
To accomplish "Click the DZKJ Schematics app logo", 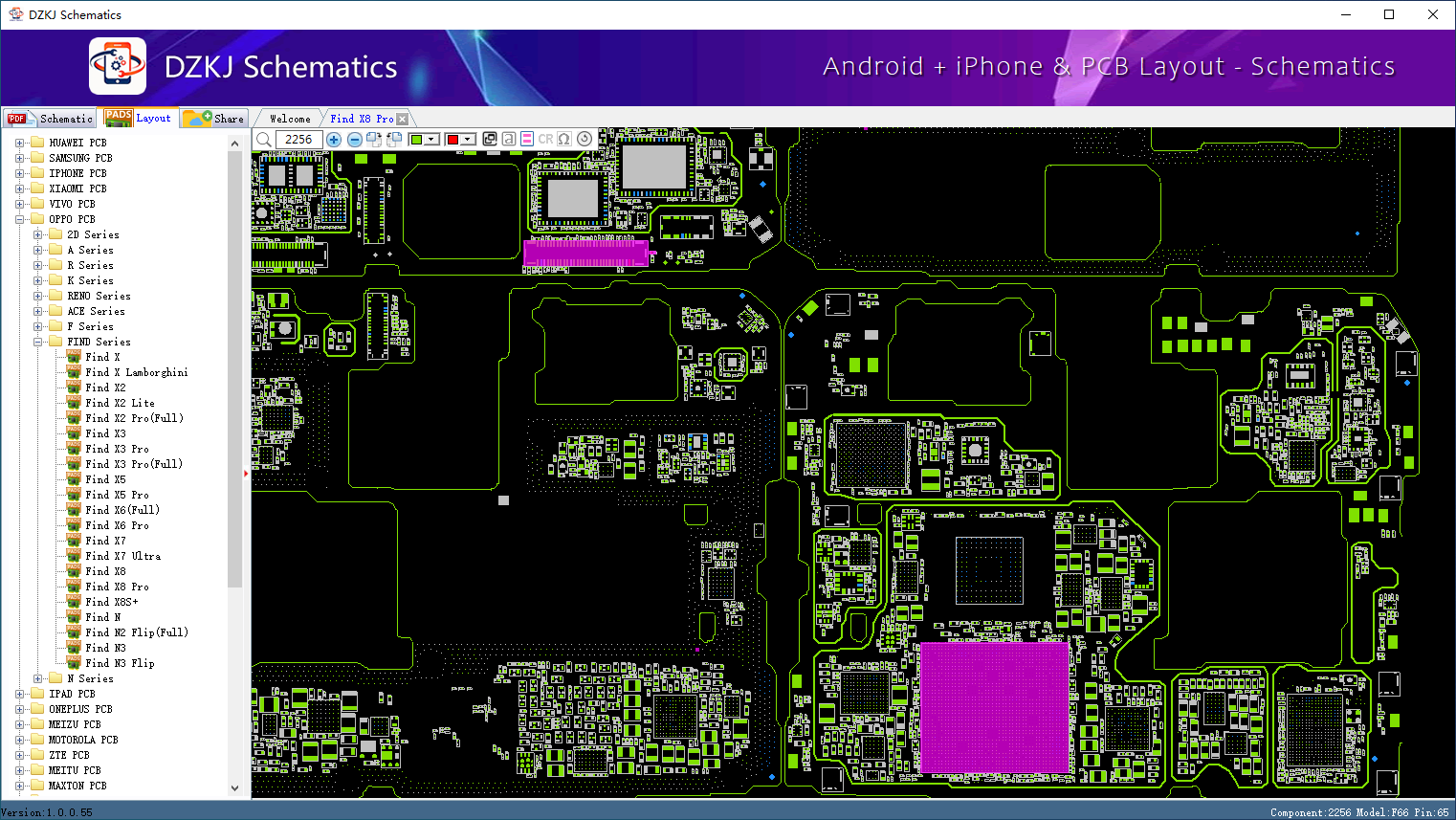I will (x=118, y=66).
